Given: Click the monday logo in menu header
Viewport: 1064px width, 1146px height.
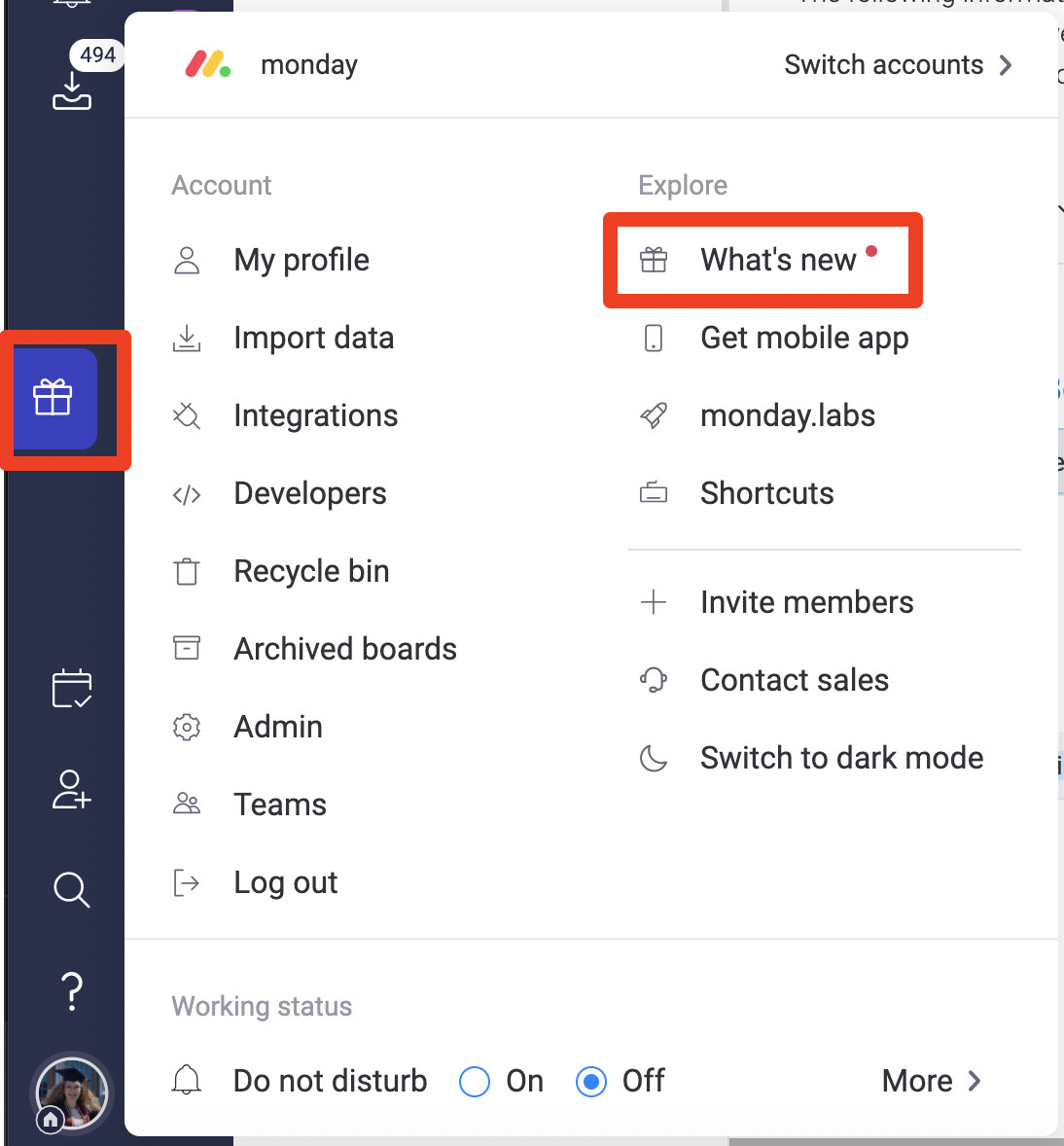Looking at the screenshot, I should click(207, 64).
